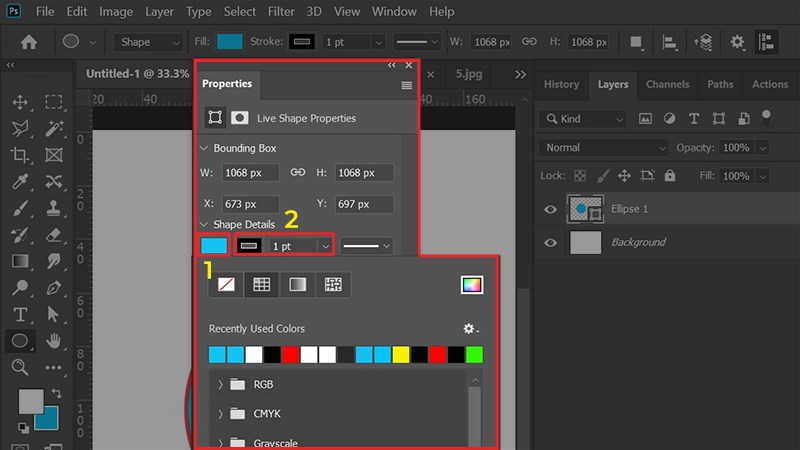Click the Shape Details fill color button
This screenshot has width=800, height=450.
click(214, 246)
